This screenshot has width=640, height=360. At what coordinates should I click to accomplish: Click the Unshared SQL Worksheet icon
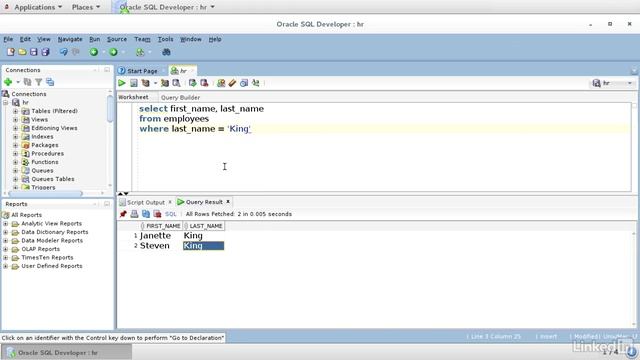pos(221,83)
